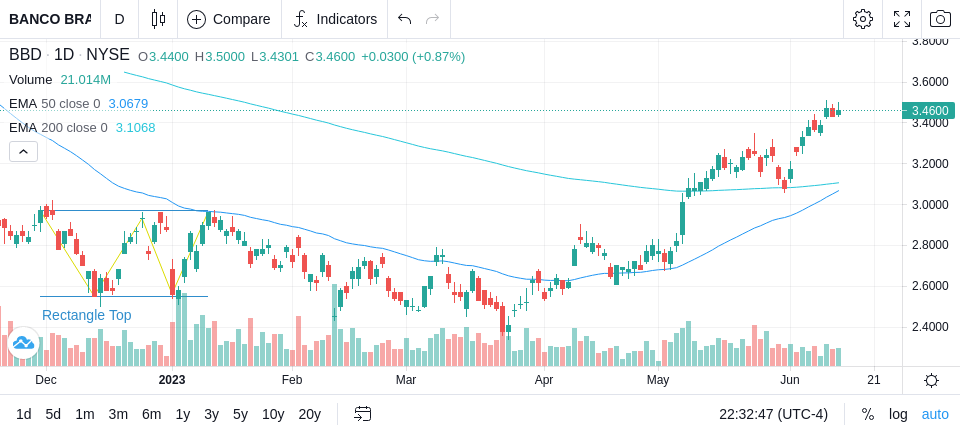Set range to 1y
Screen dimensions: 960x433
pyautogui.click(x=182, y=415)
